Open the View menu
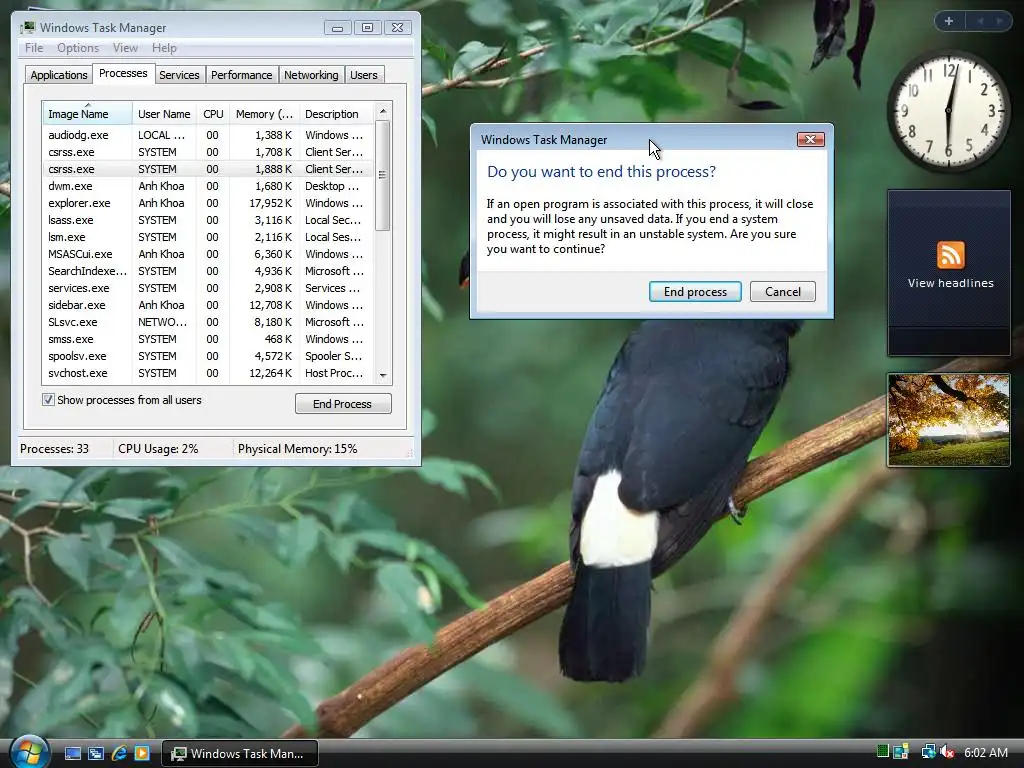1024x768 pixels. [x=125, y=48]
